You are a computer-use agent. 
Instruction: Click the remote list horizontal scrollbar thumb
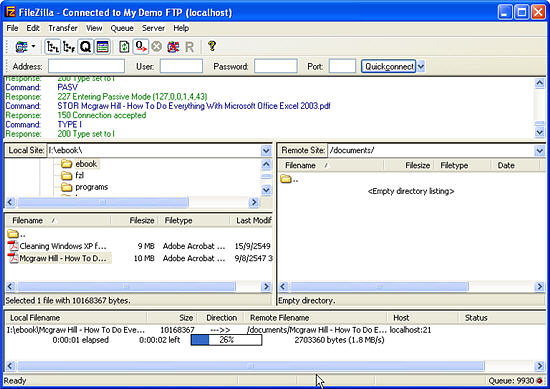379,287
